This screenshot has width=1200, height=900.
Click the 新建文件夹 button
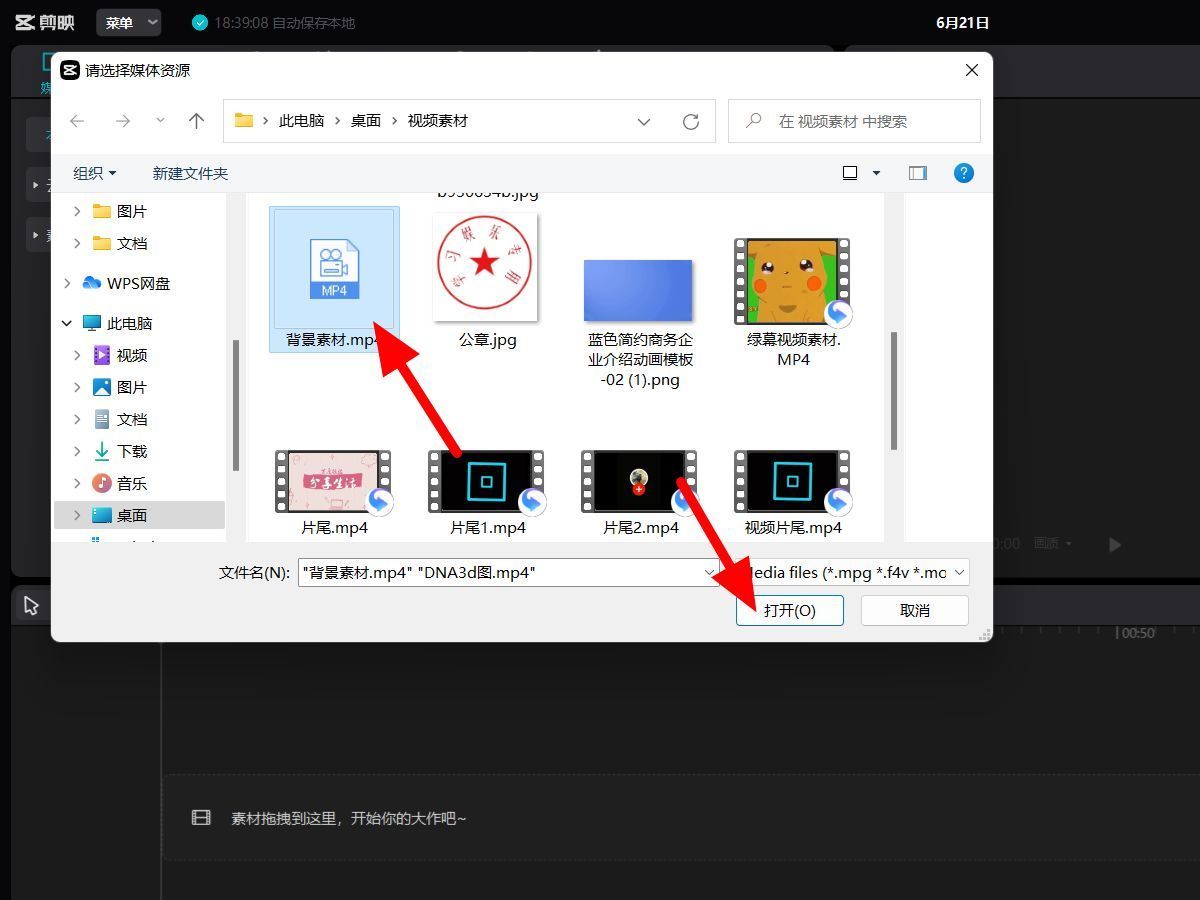click(x=190, y=173)
